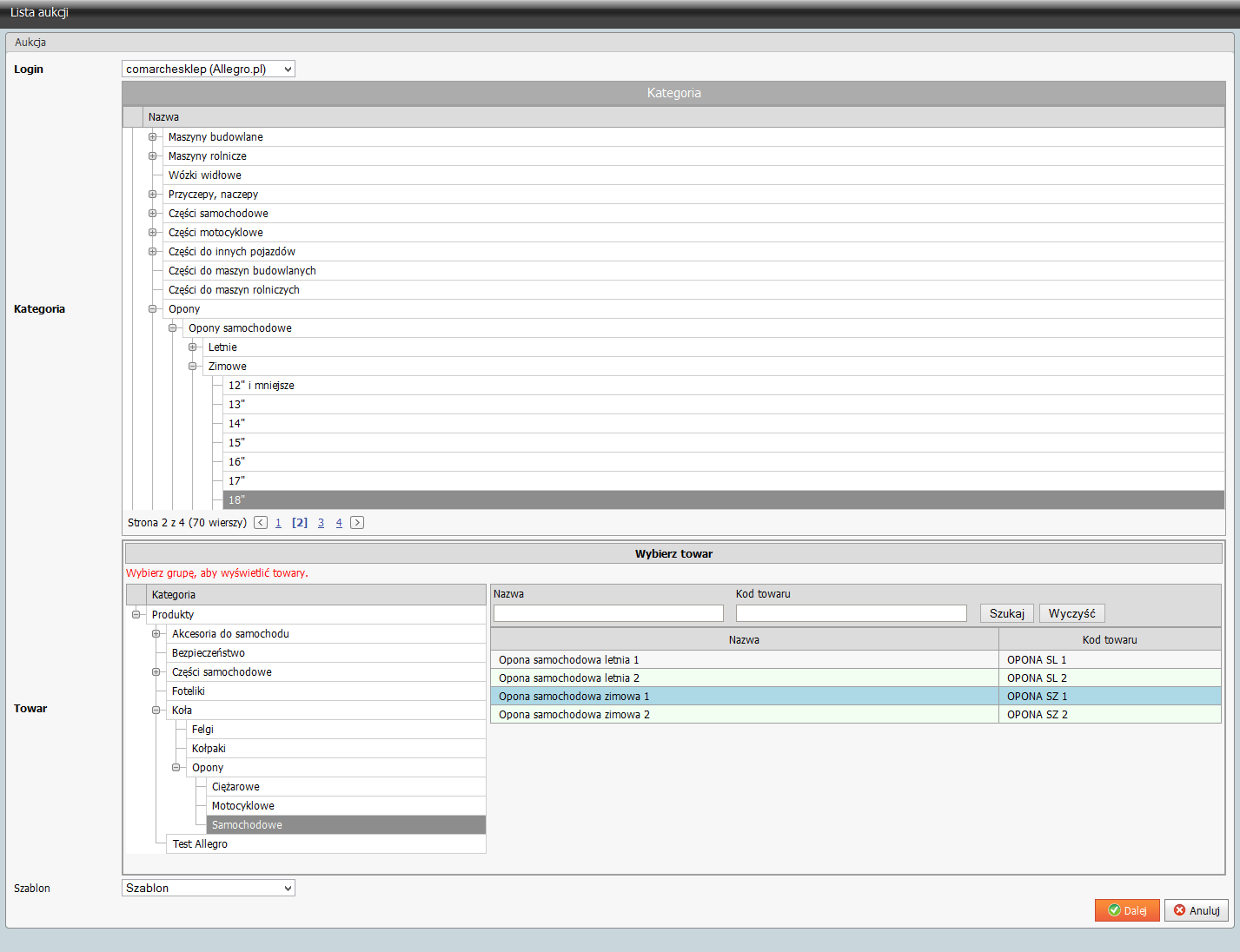This screenshot has width=1240, height=952.
Task: Expand Przyczepy, naczepy category node
Action: 153,194
